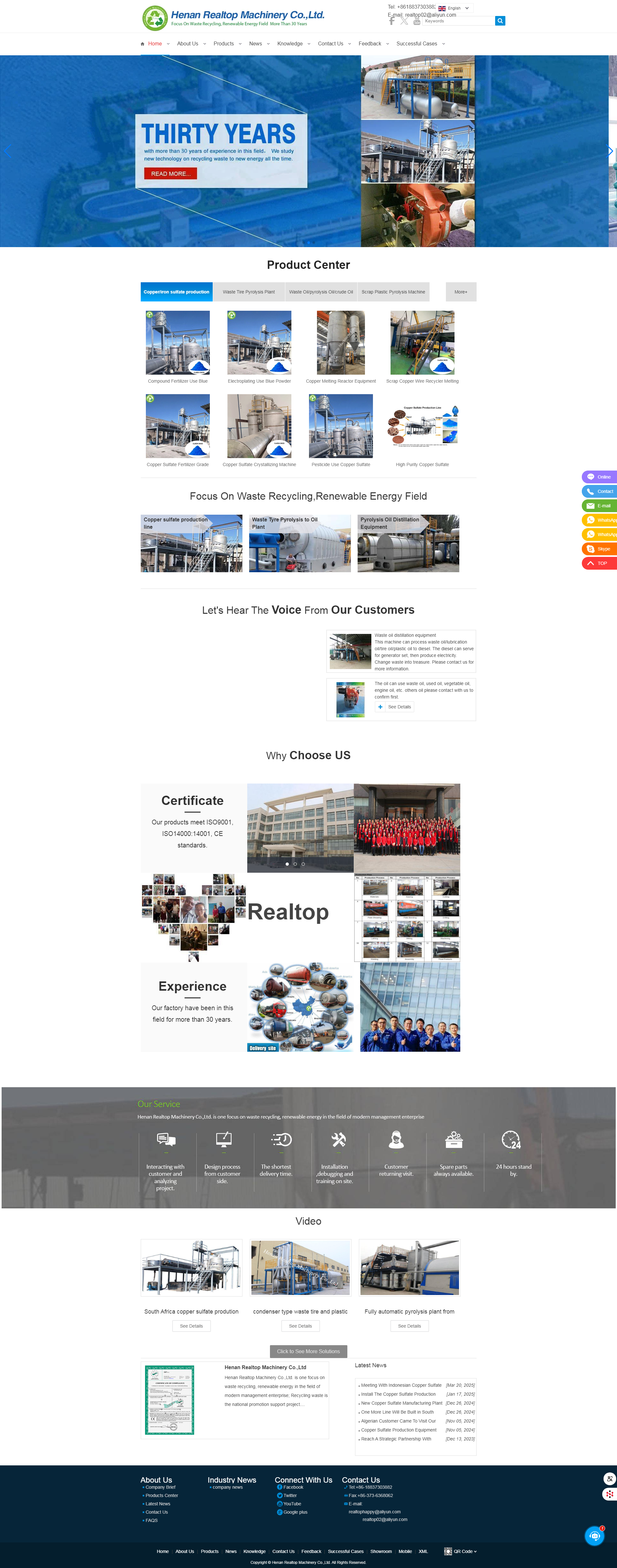This screenshot has width=617, height=1568.
Task: Select the second carousel dot indicator
Action: pyautogui.click(x=296, y=864)
